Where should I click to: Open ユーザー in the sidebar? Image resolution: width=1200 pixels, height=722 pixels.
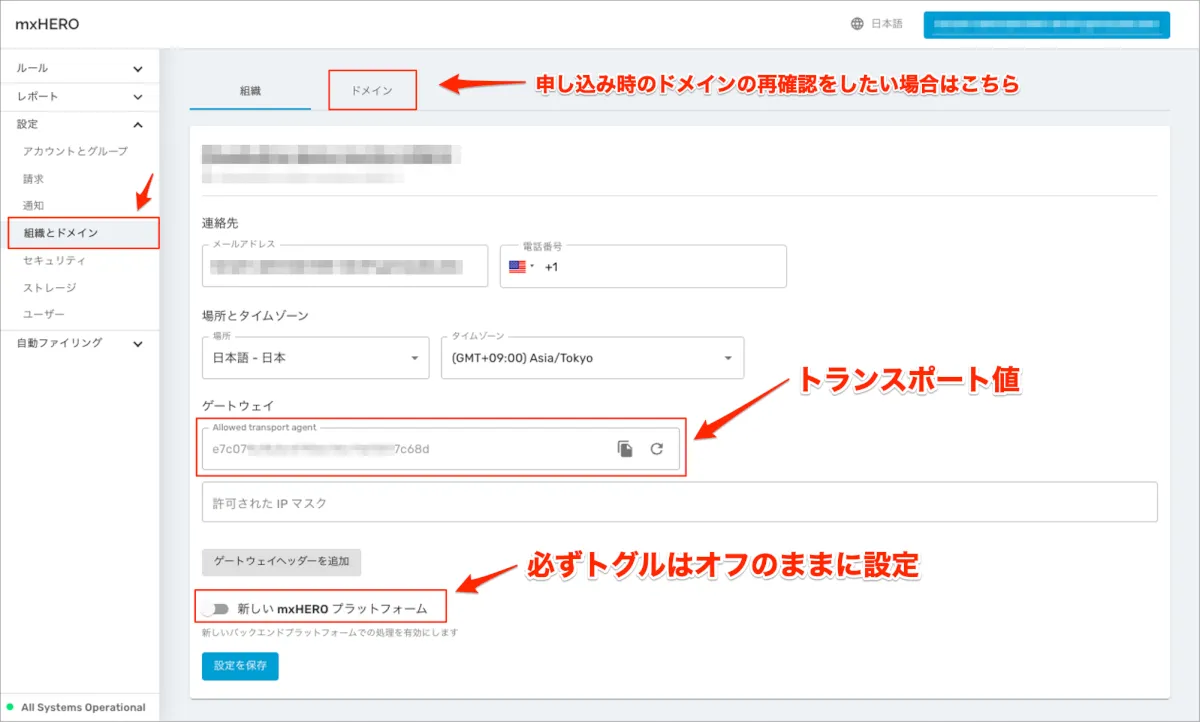[x=44, y=315]
